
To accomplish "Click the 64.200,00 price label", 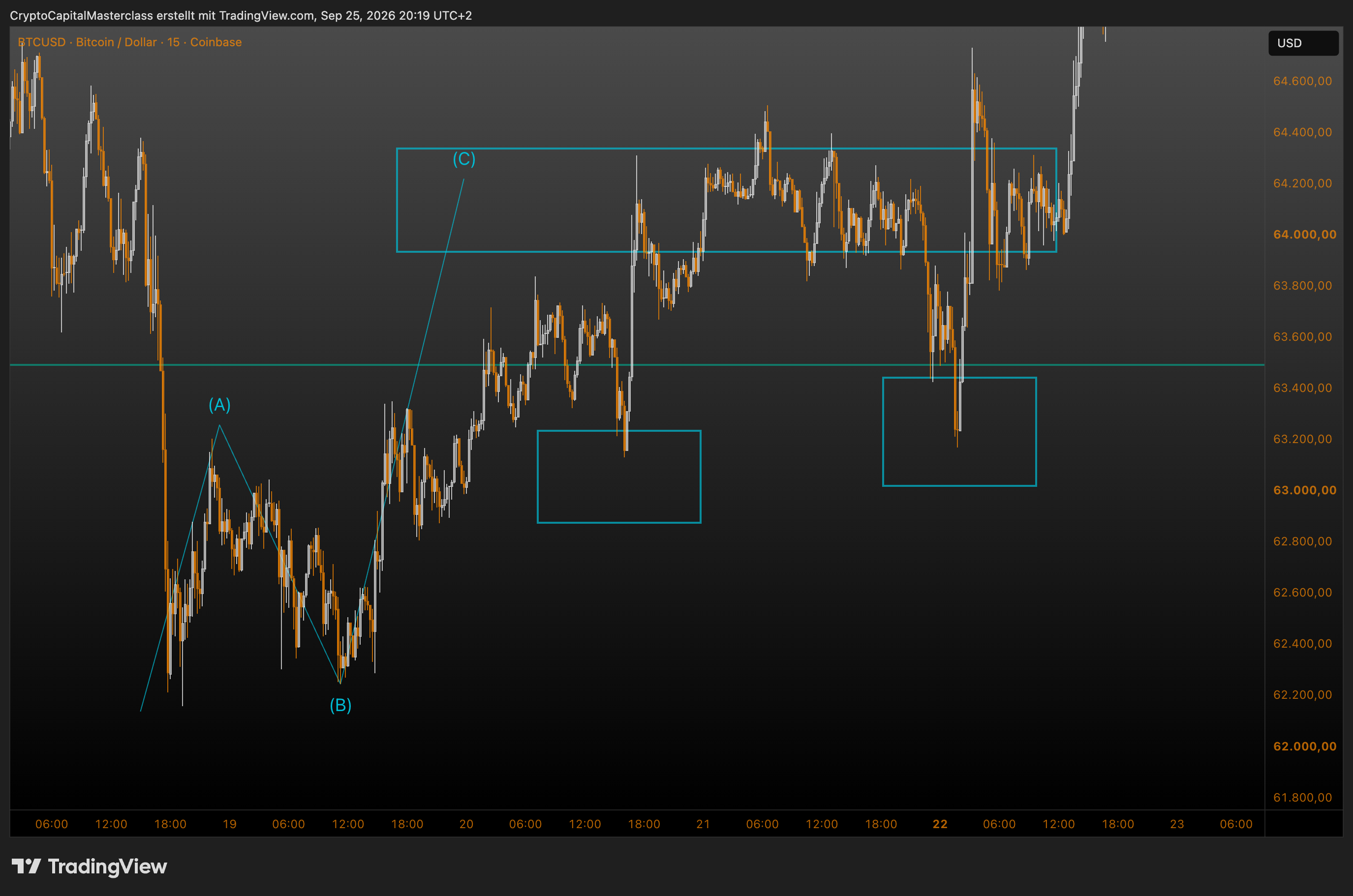I will pos(1302,183).
